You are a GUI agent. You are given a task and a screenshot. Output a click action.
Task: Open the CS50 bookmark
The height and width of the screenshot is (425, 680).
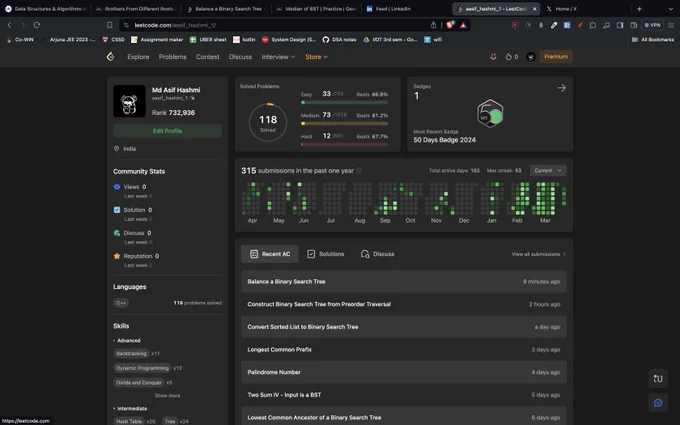point(113,39)
